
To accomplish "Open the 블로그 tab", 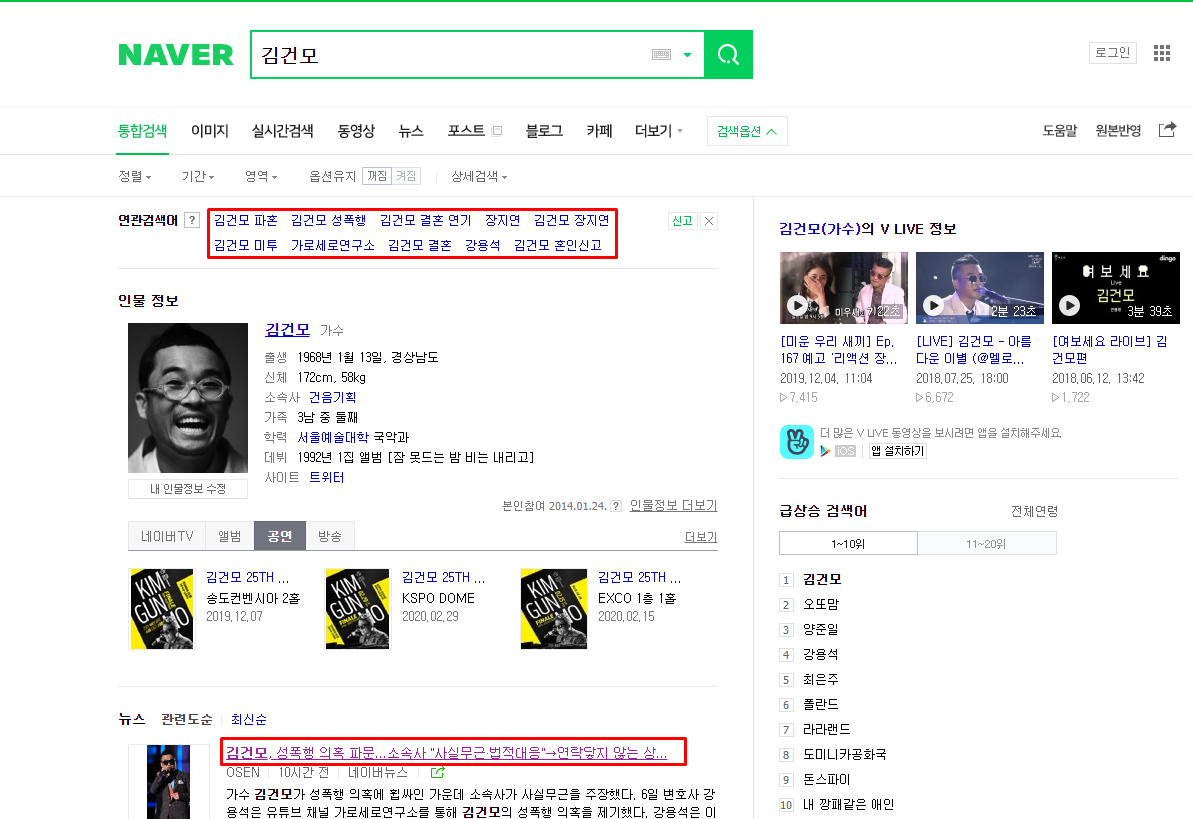I will pyautogui.click(x=544, y=131).
